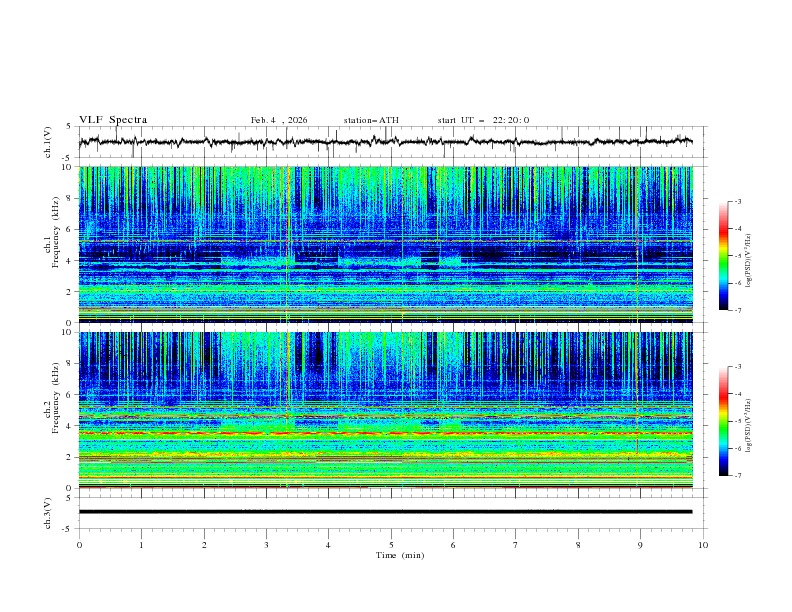Click the ch.2 spectrogram colorbar

[x=723, y=421]
